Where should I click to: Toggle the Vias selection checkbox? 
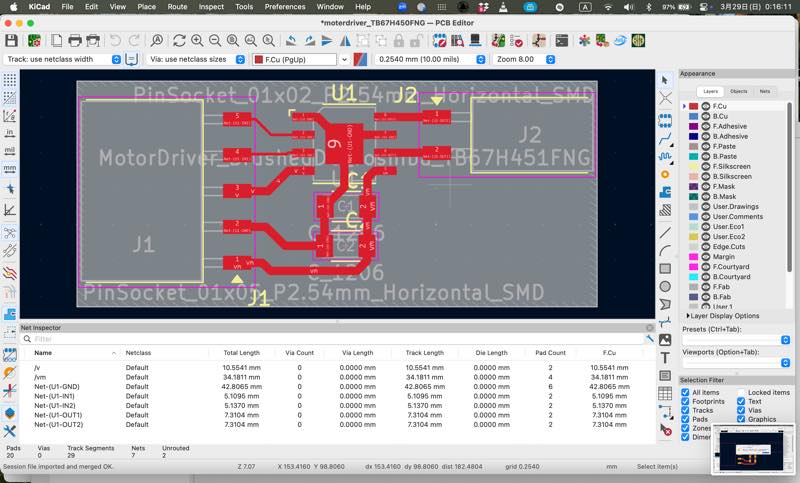(741, 410)
